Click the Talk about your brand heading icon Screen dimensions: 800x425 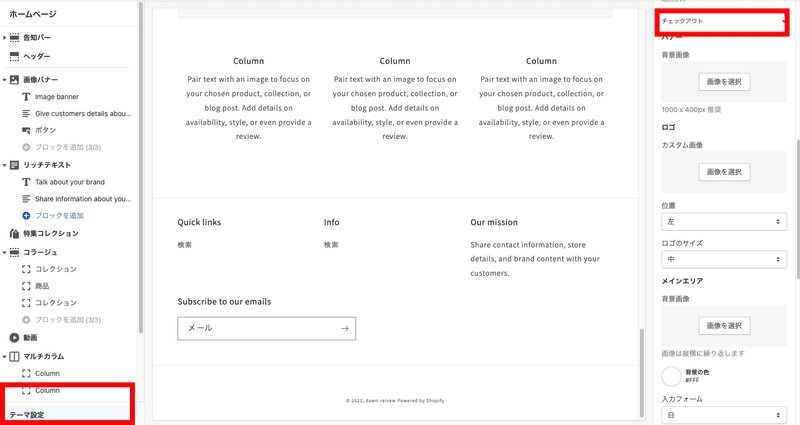pyautogui.click(x=26, y=182)
